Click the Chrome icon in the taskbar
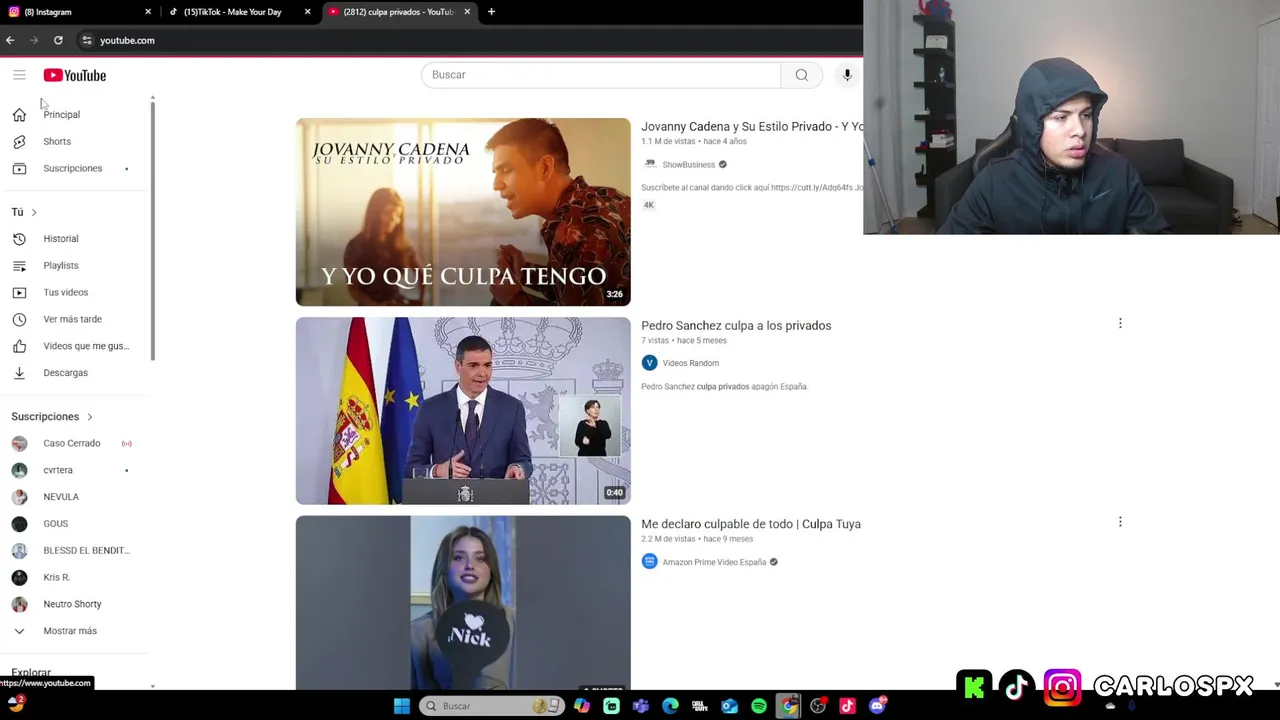Viewport: 1280px width, 720px height. click(789, 706)
